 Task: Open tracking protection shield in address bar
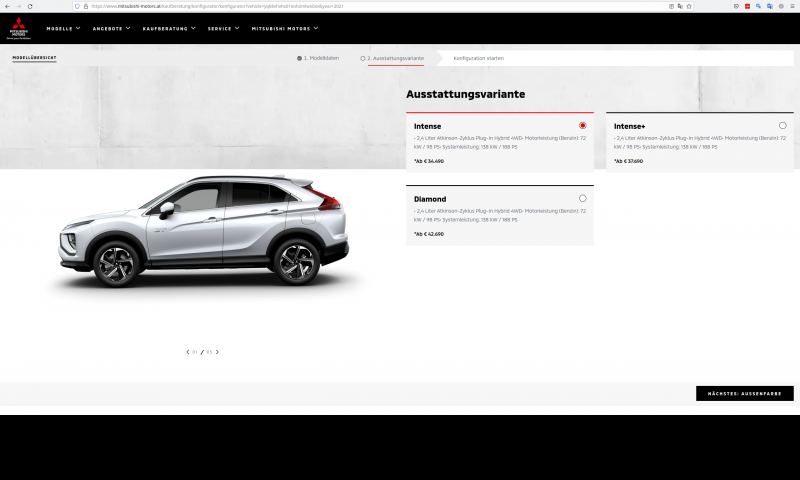tap(77, 6)
